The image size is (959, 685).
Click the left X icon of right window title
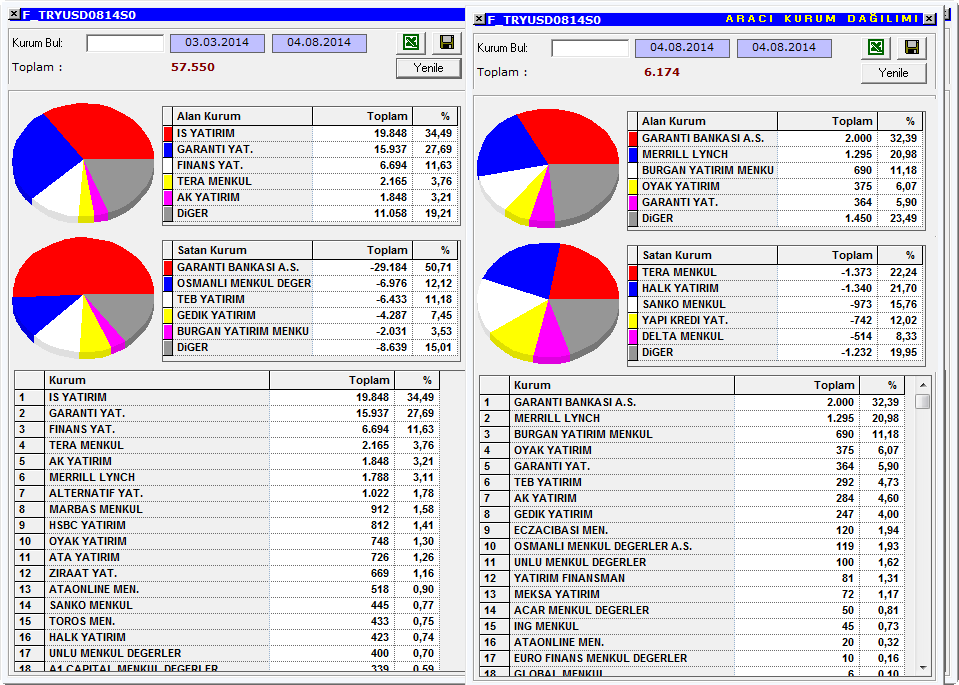point(480,19)
